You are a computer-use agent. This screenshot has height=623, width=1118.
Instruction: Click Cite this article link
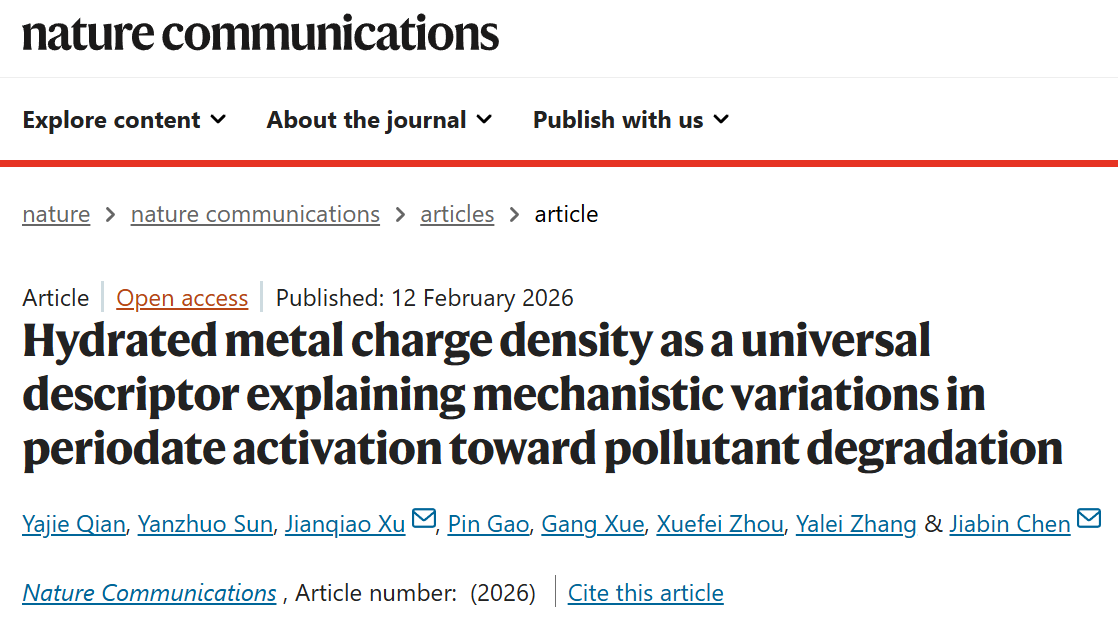(x=645, y=593)
